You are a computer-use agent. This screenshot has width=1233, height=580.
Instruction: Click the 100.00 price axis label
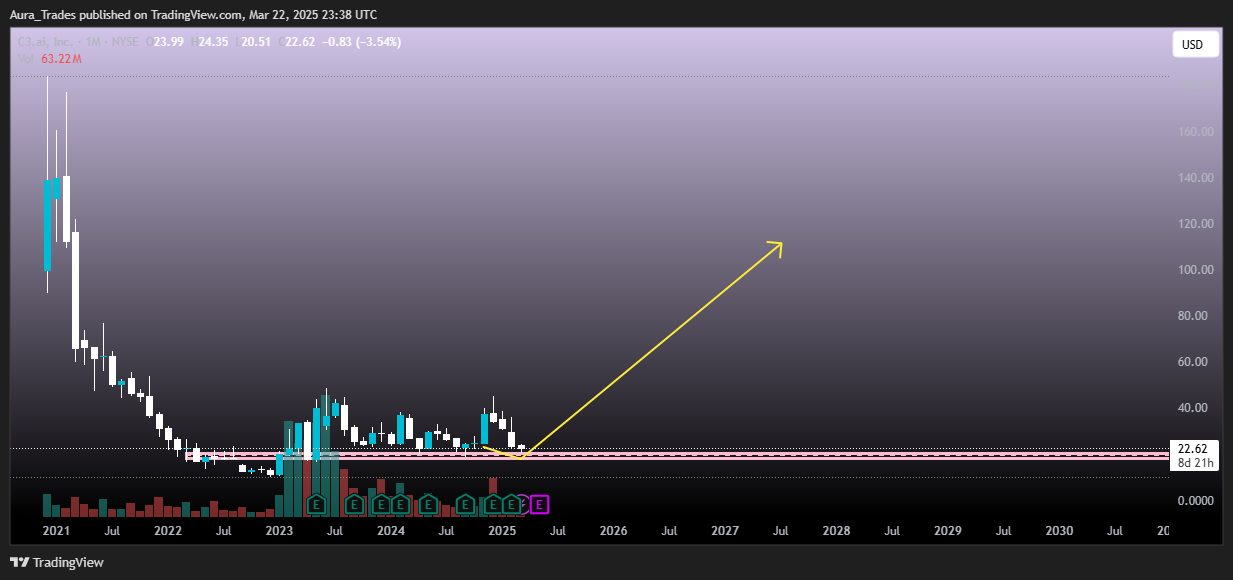pyautogui.click(x=1195, y=270)
